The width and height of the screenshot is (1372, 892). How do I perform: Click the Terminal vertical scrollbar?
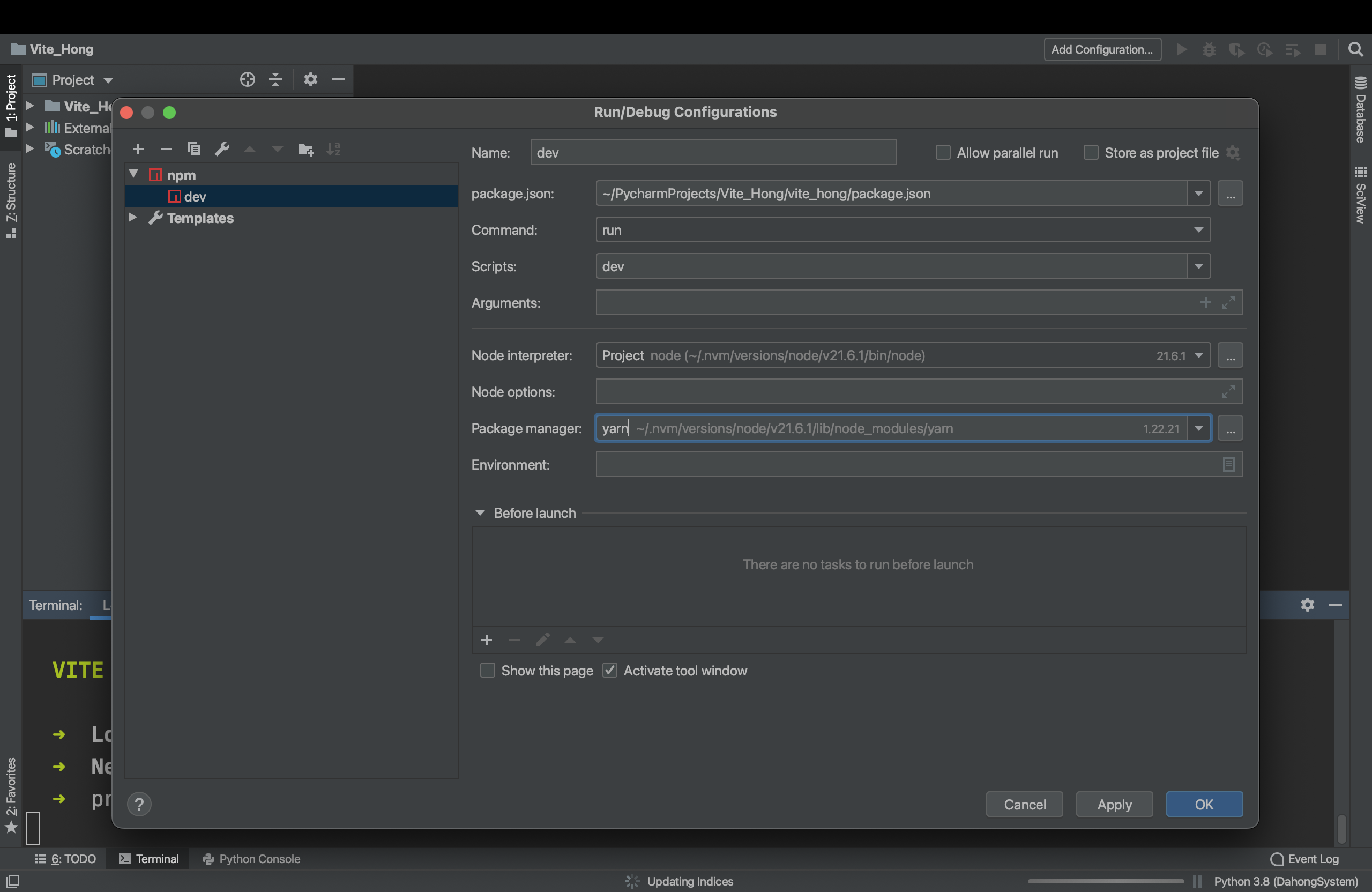1342,828
